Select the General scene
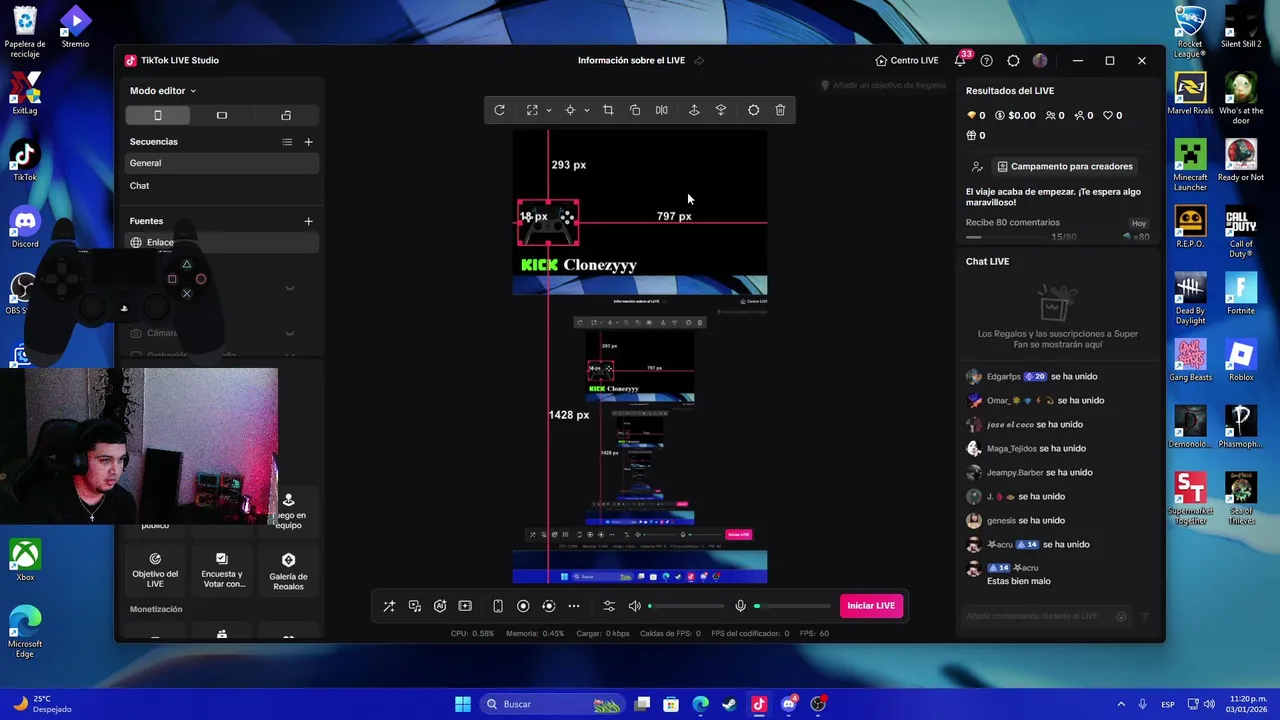Screen dimensions: 1280x720 tap(222, 163)
